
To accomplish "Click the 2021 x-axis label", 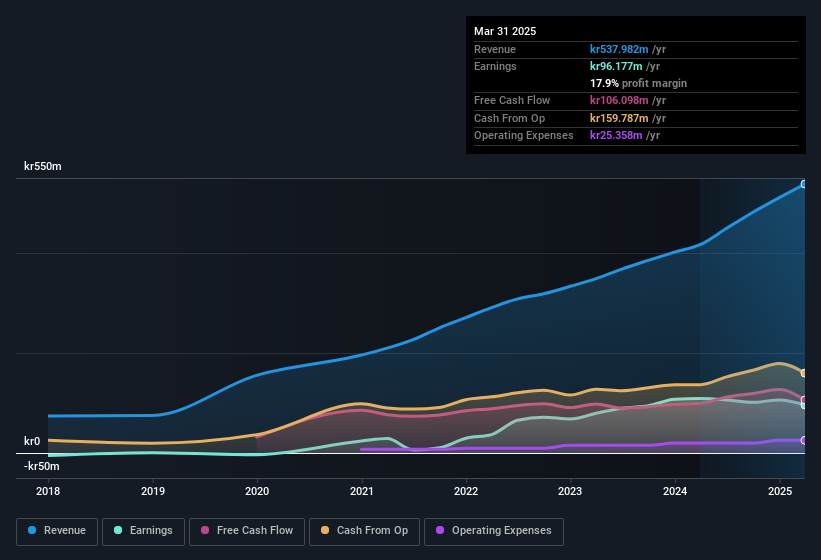I will coord(362,491).
